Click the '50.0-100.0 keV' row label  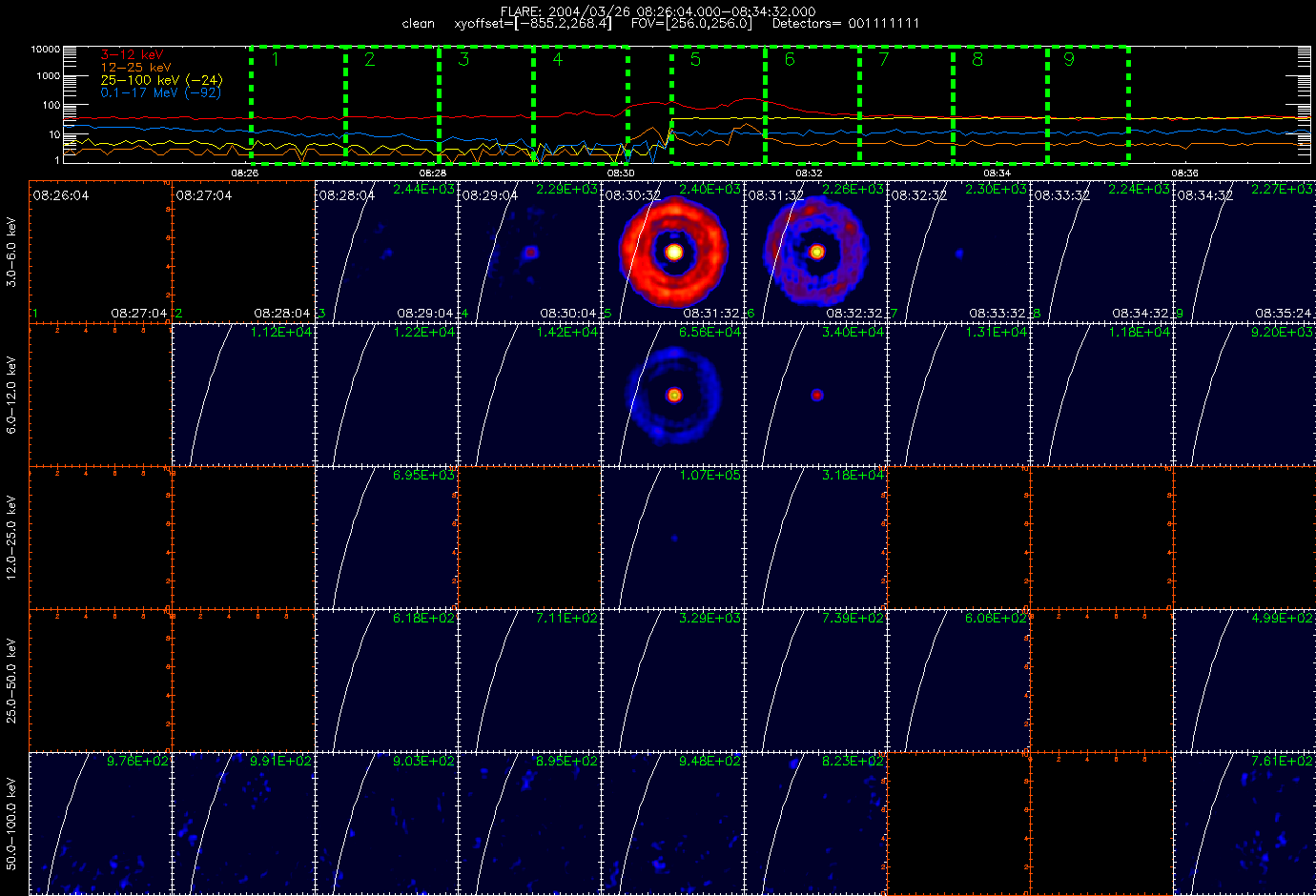[12, 824]
